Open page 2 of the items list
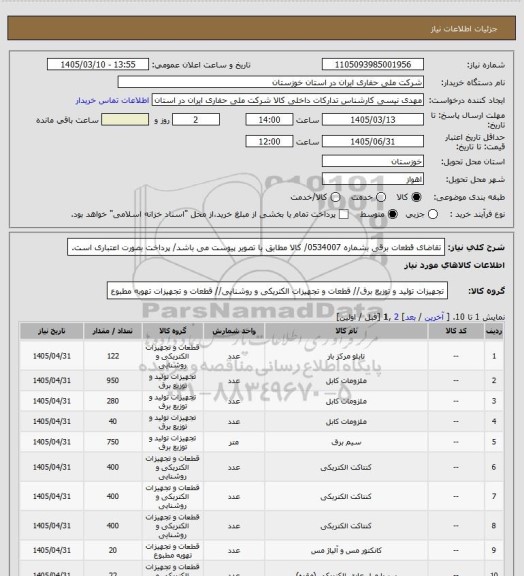 click(396, 317)
